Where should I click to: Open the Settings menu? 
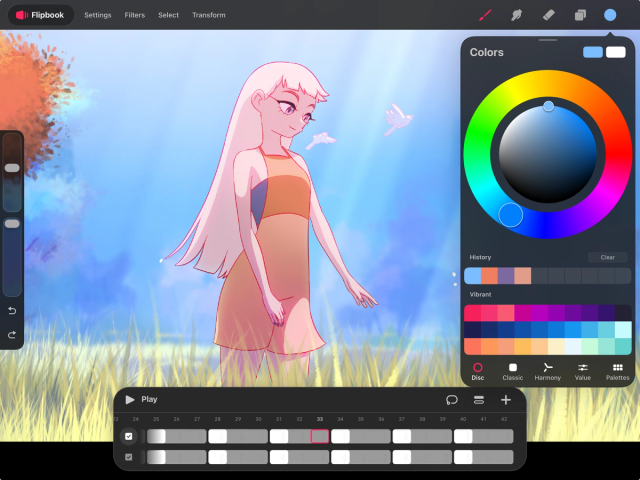(98, 15)
